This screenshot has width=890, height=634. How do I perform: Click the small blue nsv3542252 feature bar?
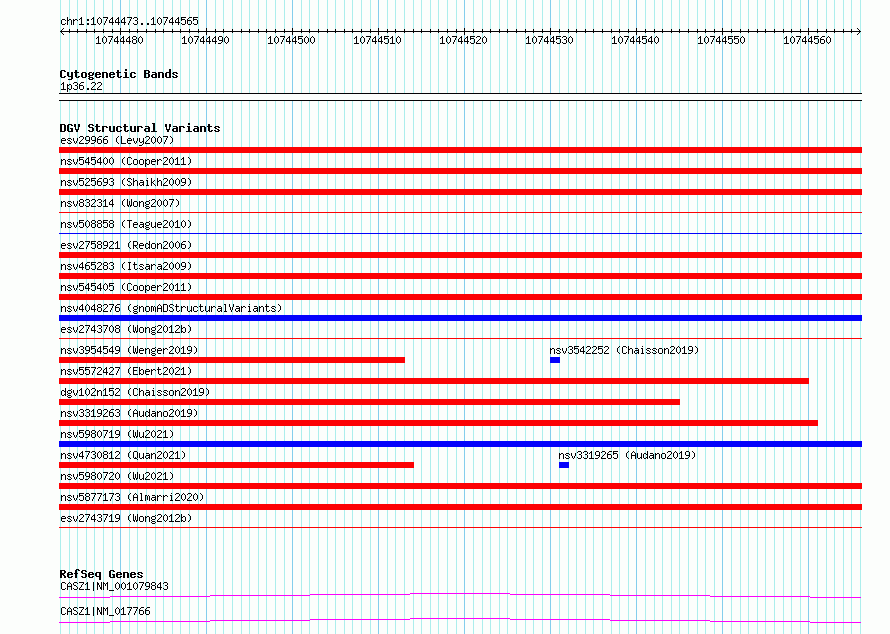coord(555,360)
